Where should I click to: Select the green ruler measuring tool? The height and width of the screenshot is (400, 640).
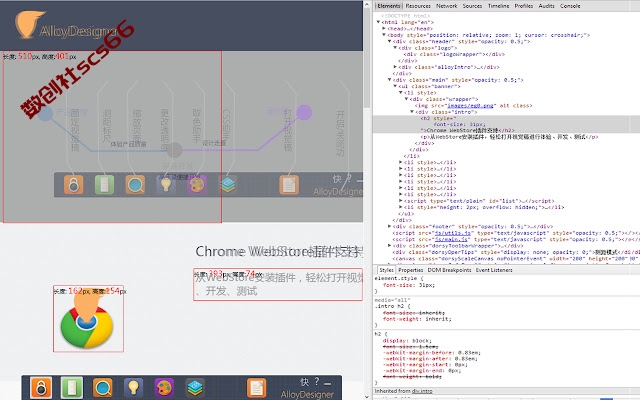click(72, 387)
